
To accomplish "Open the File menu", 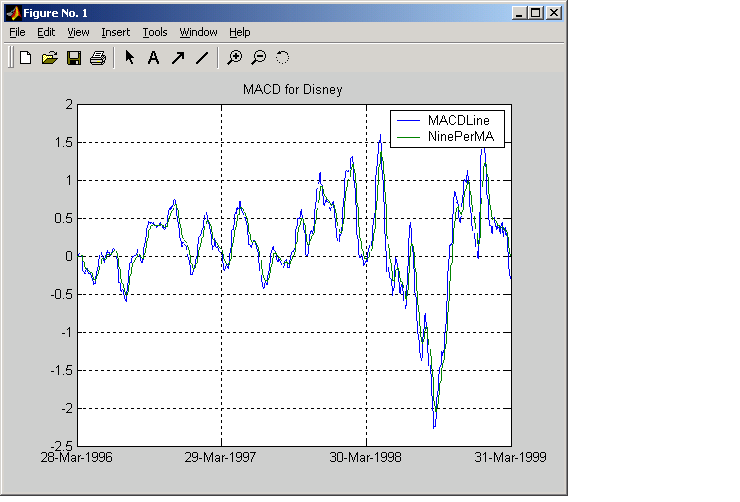I will tap(17, 32).
